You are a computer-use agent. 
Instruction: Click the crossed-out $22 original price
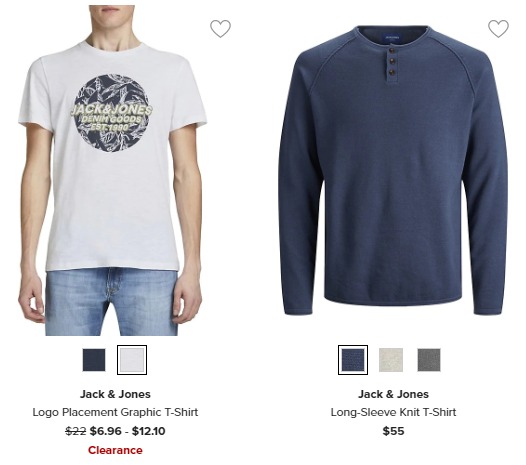pyautogui.click(x=76, y=431)
